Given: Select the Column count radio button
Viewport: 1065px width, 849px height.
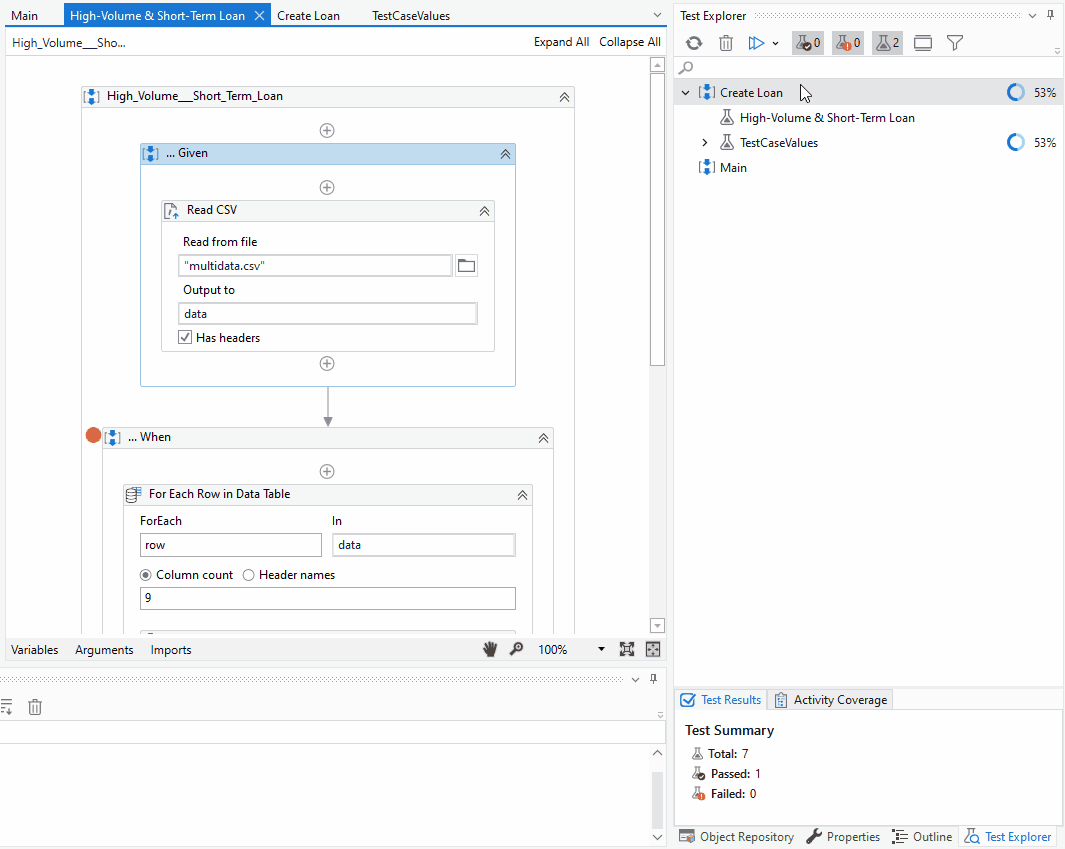Looking at the screenshot, I should click(x=146, y=575).
